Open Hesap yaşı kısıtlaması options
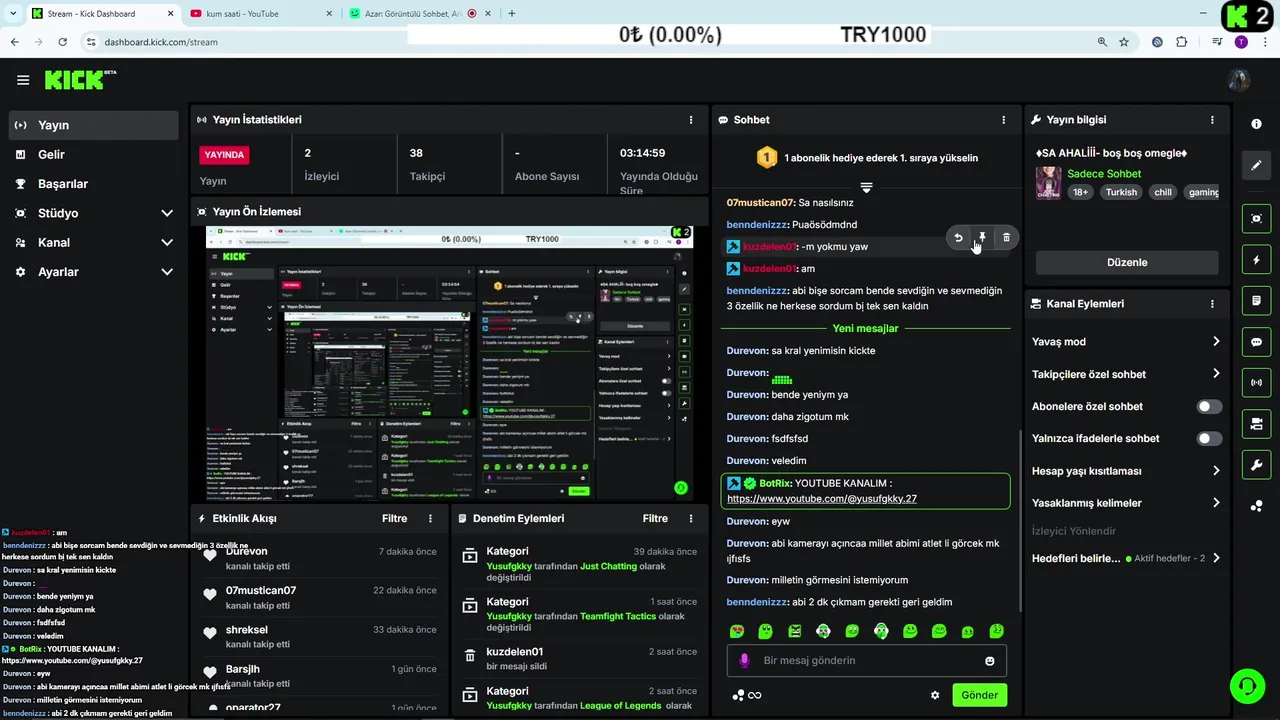1280x720 pixels. (1127, 471)
